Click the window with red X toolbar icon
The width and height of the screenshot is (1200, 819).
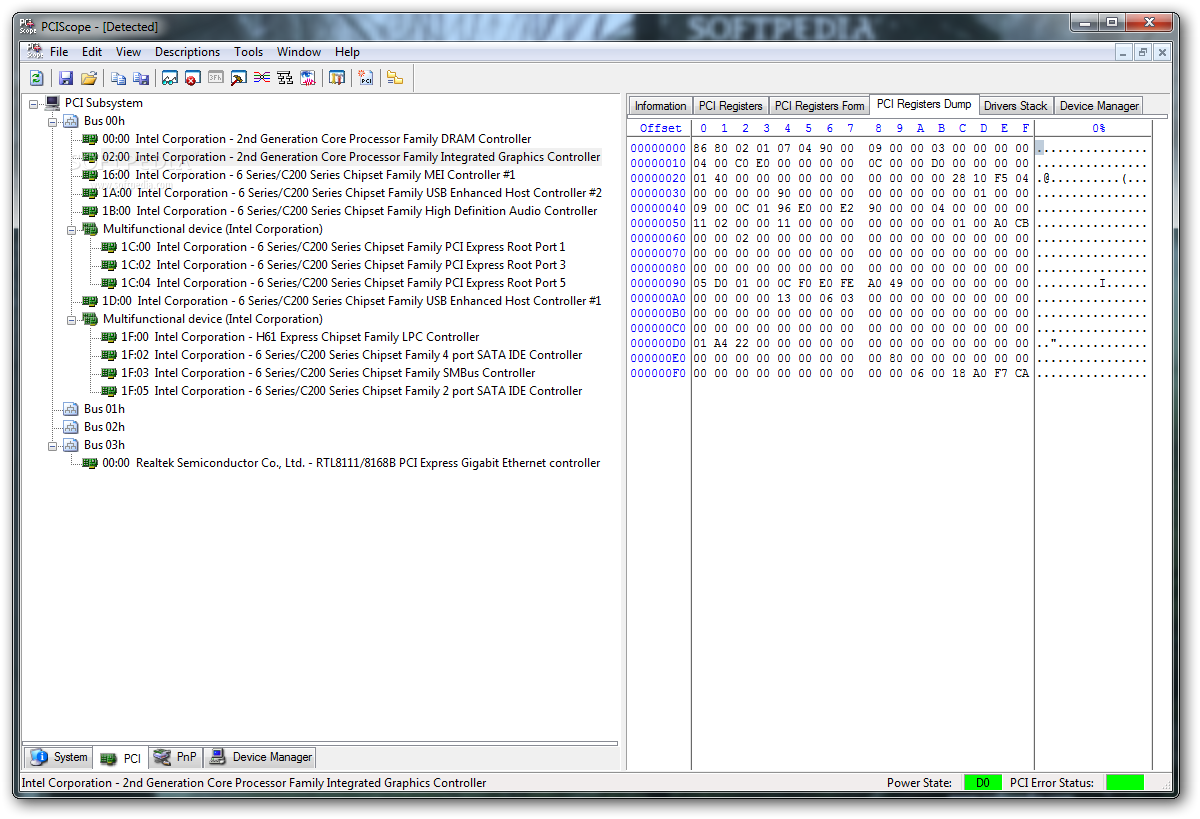click(192, 78)
